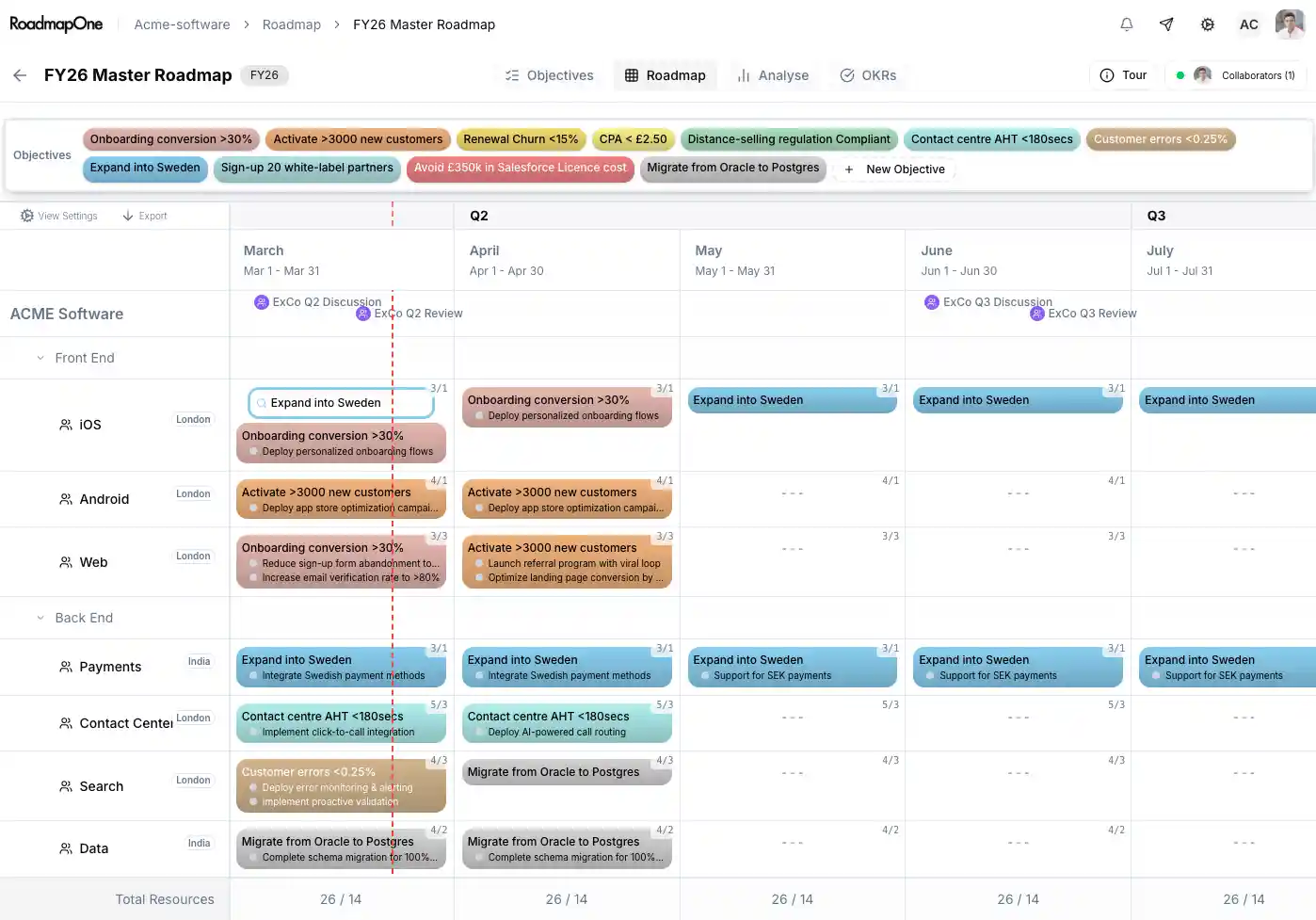Click the info icon inside the Tour button
This screenshot has height=920, width=1316.
[x=1106, y=74]
